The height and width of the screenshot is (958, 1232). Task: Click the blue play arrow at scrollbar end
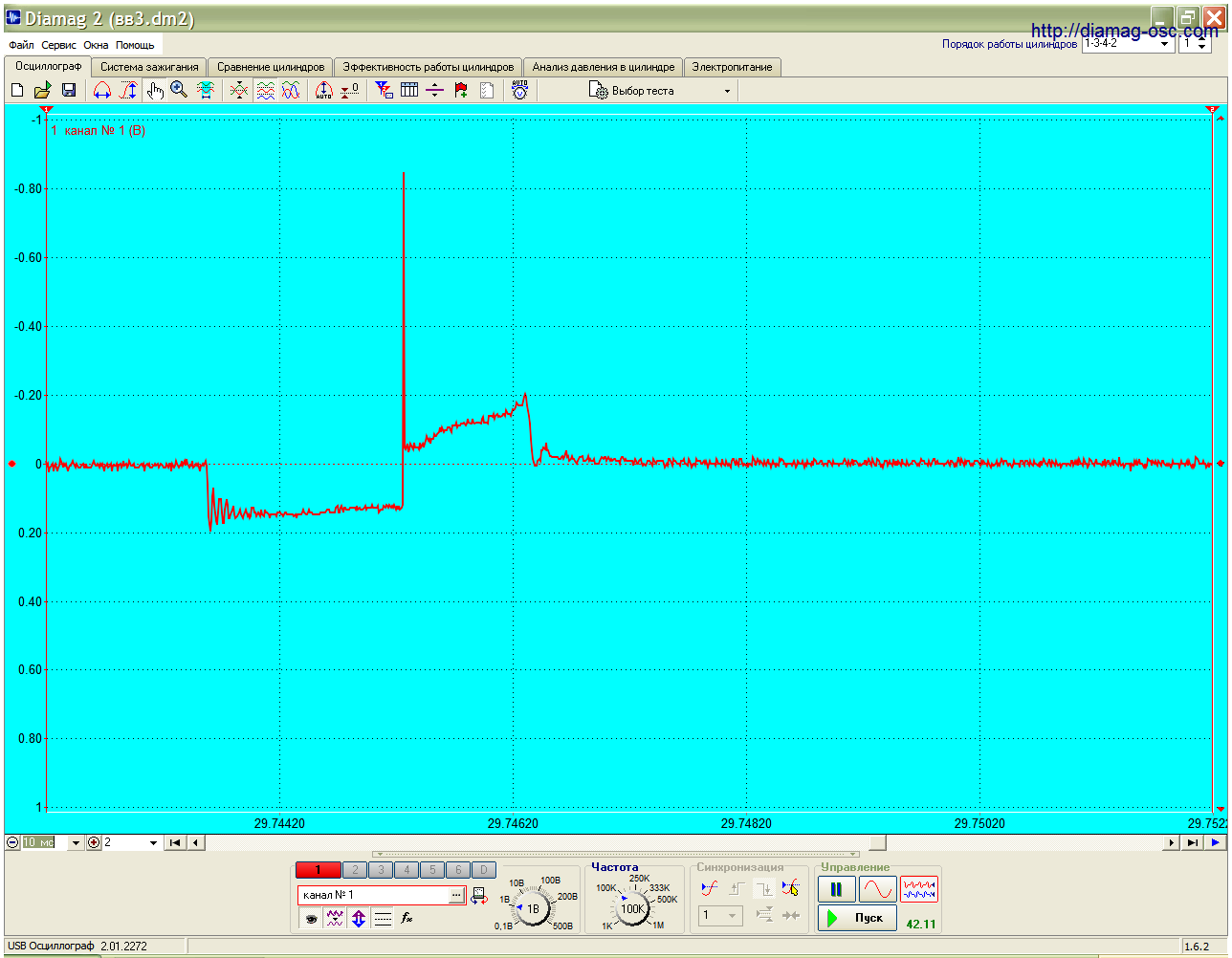[1215, 842]
